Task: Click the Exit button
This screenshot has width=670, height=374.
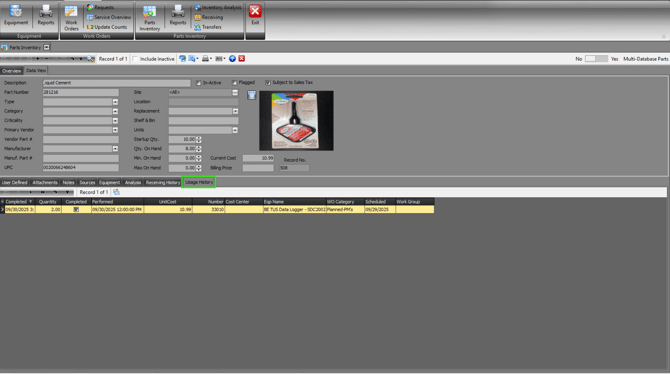Action: click(x=255, y=15)
